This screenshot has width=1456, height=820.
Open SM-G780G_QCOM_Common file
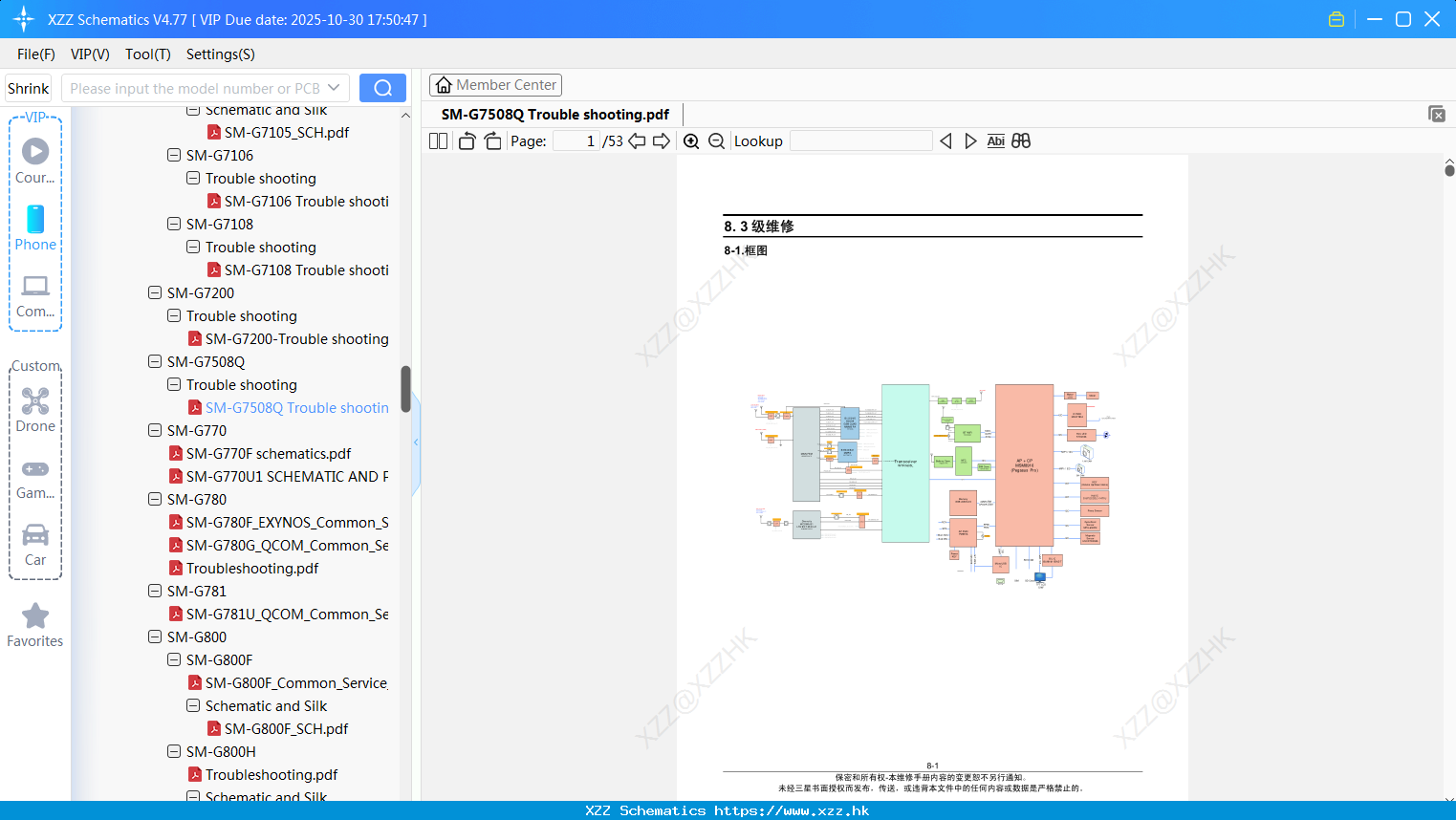(279, 545)
